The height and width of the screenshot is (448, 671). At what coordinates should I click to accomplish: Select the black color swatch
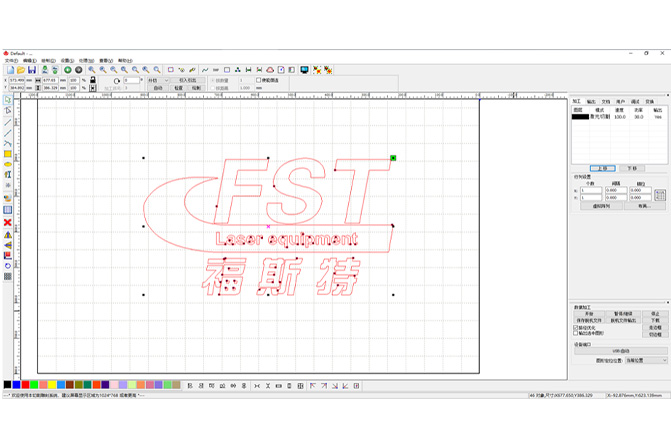point(7,385)
